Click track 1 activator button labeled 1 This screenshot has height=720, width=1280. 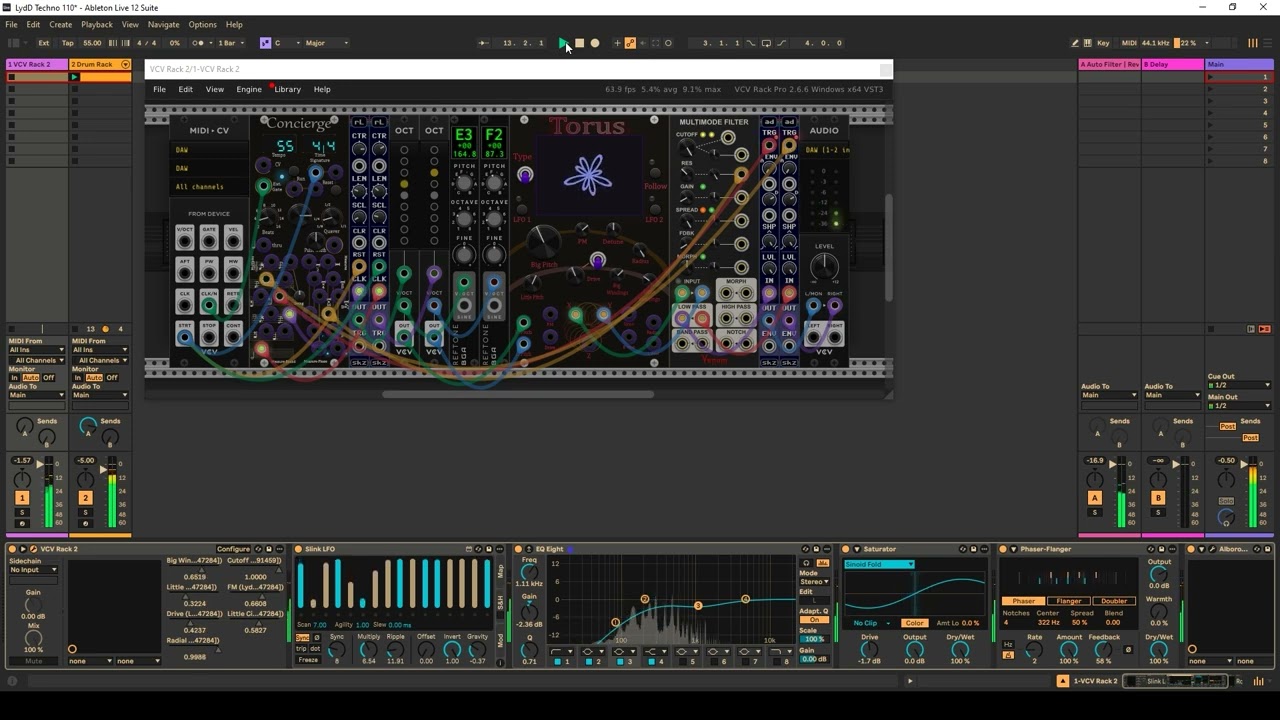22,497
